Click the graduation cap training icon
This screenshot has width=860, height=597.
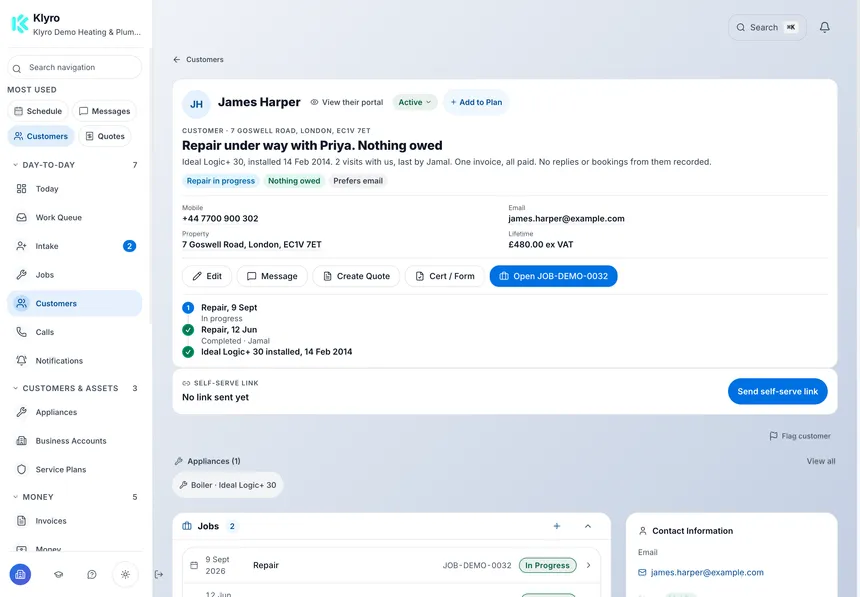click(x=58, y=575)
